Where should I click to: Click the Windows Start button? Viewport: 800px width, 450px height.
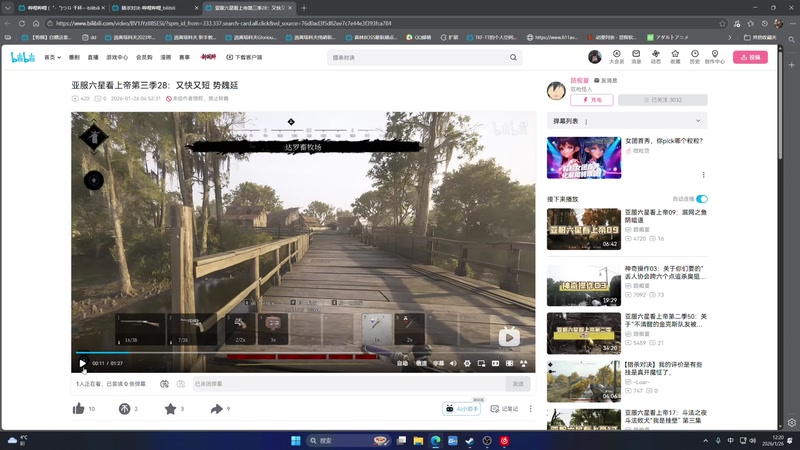(295, 441)
